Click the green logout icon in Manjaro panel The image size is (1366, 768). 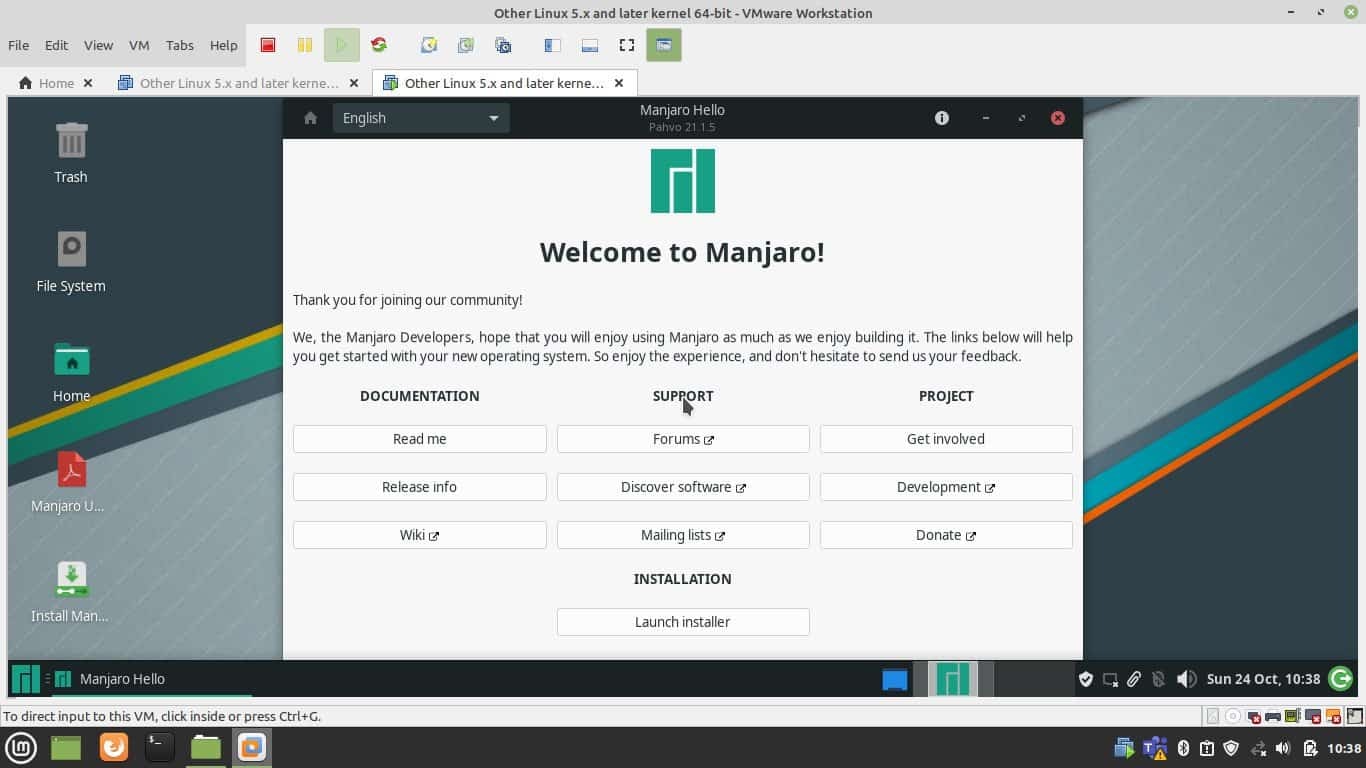point(1340,679)
